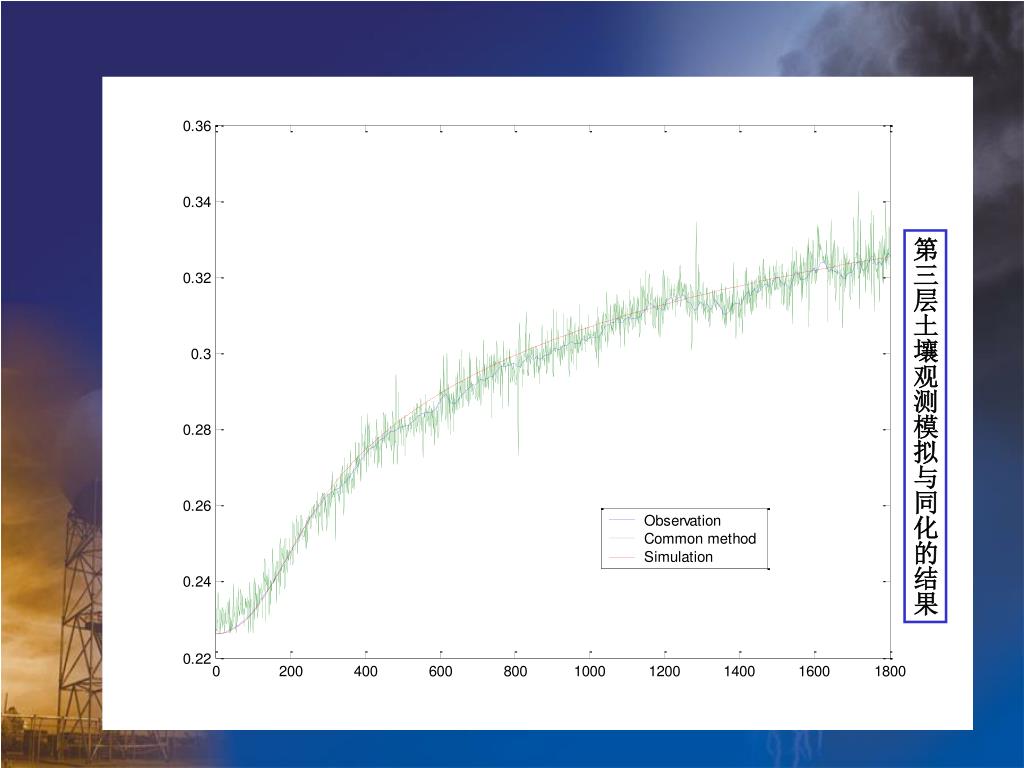Click x-axis label 1000

(590, 671)
